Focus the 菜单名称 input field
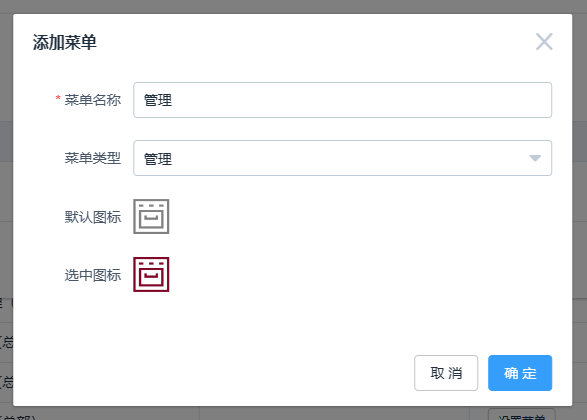 click(x=343, y=100)
